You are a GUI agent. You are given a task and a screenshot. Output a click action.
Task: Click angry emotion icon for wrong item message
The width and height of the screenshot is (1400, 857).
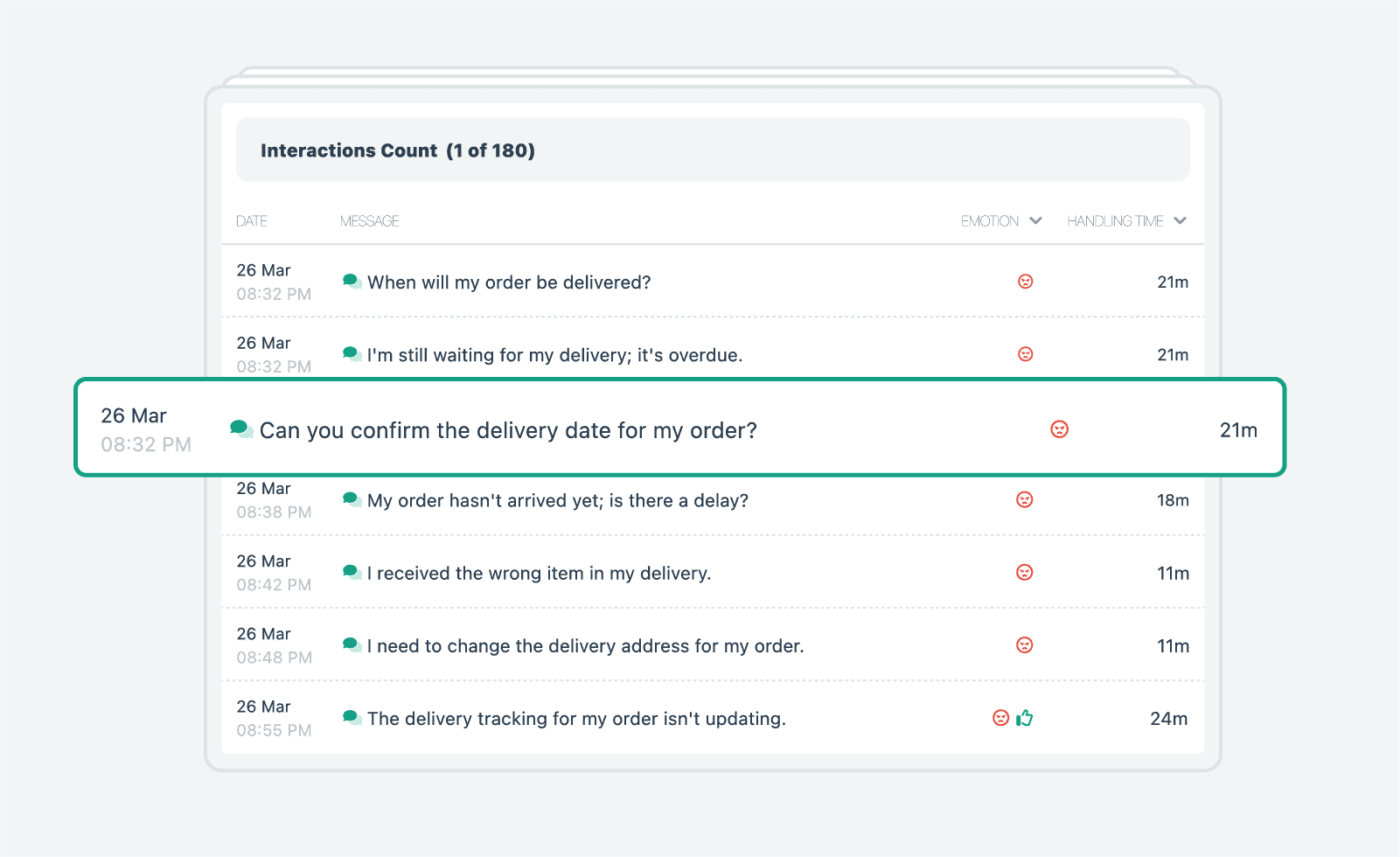click(x=1025, y=573)
